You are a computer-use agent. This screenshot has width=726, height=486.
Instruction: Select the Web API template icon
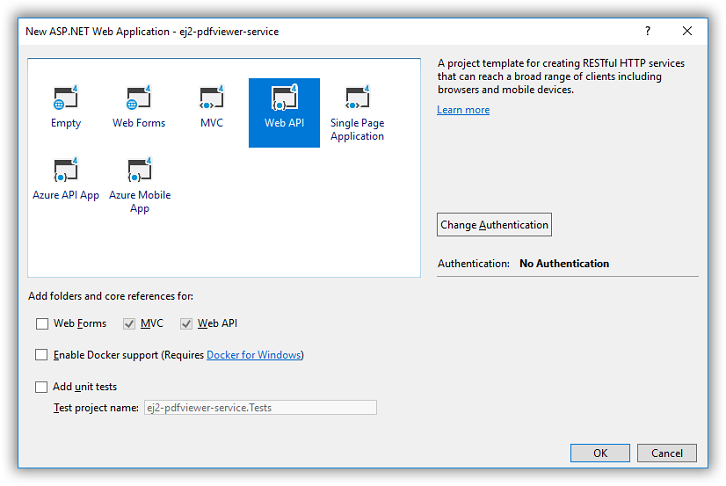click(x=284, y=98)
